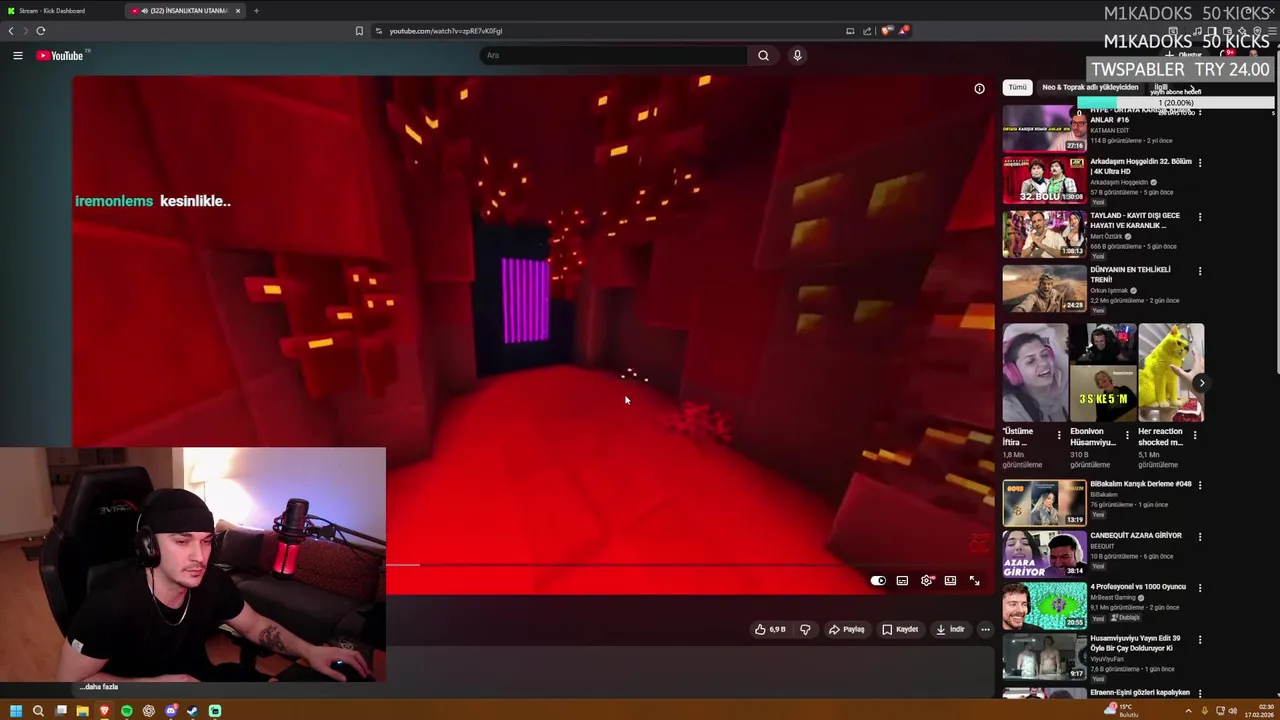Open options for 'Her reaction shocked m...' Short

1195,435
